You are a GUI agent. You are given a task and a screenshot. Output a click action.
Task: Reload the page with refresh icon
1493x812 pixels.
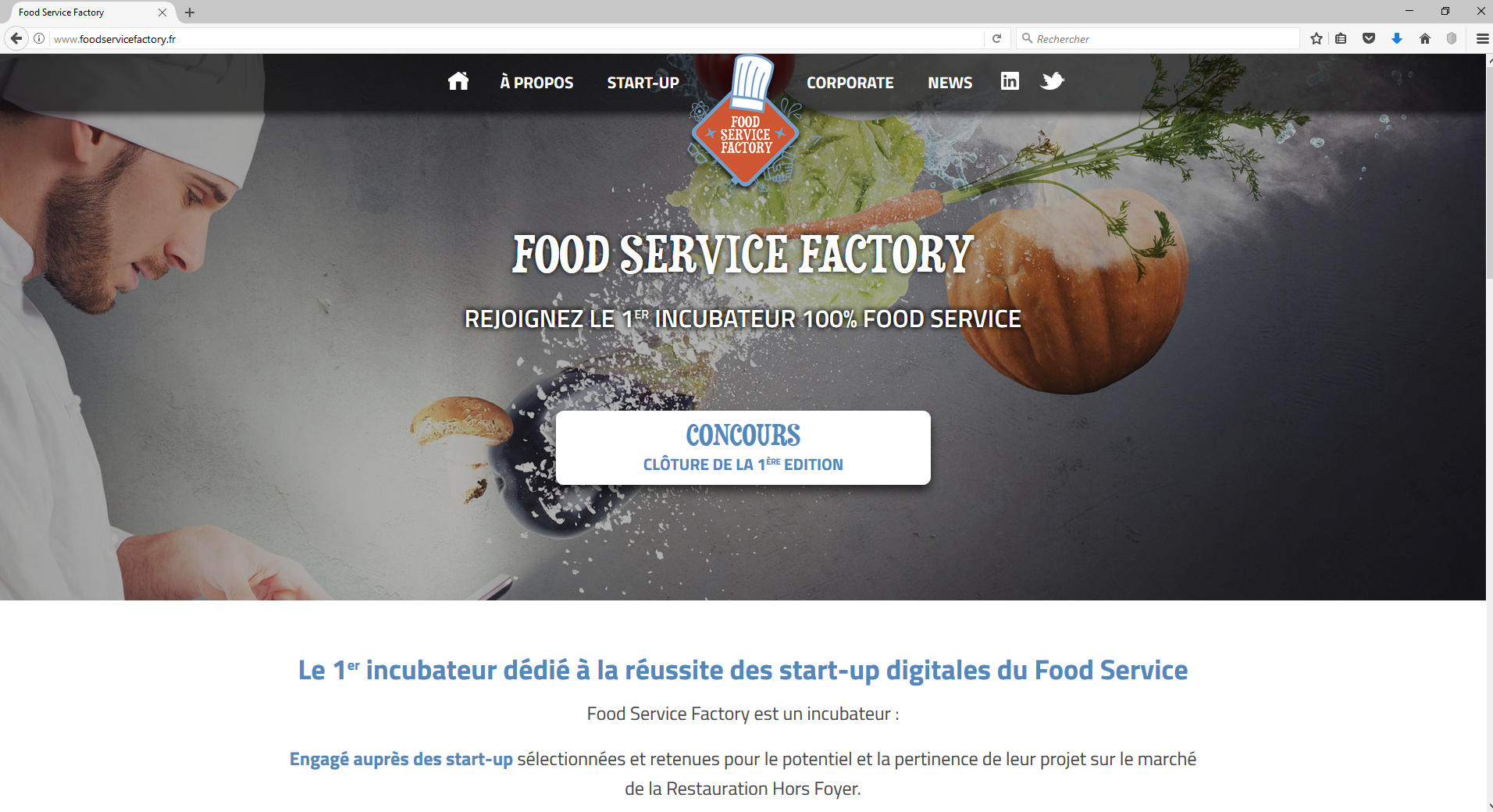[996, 38]
